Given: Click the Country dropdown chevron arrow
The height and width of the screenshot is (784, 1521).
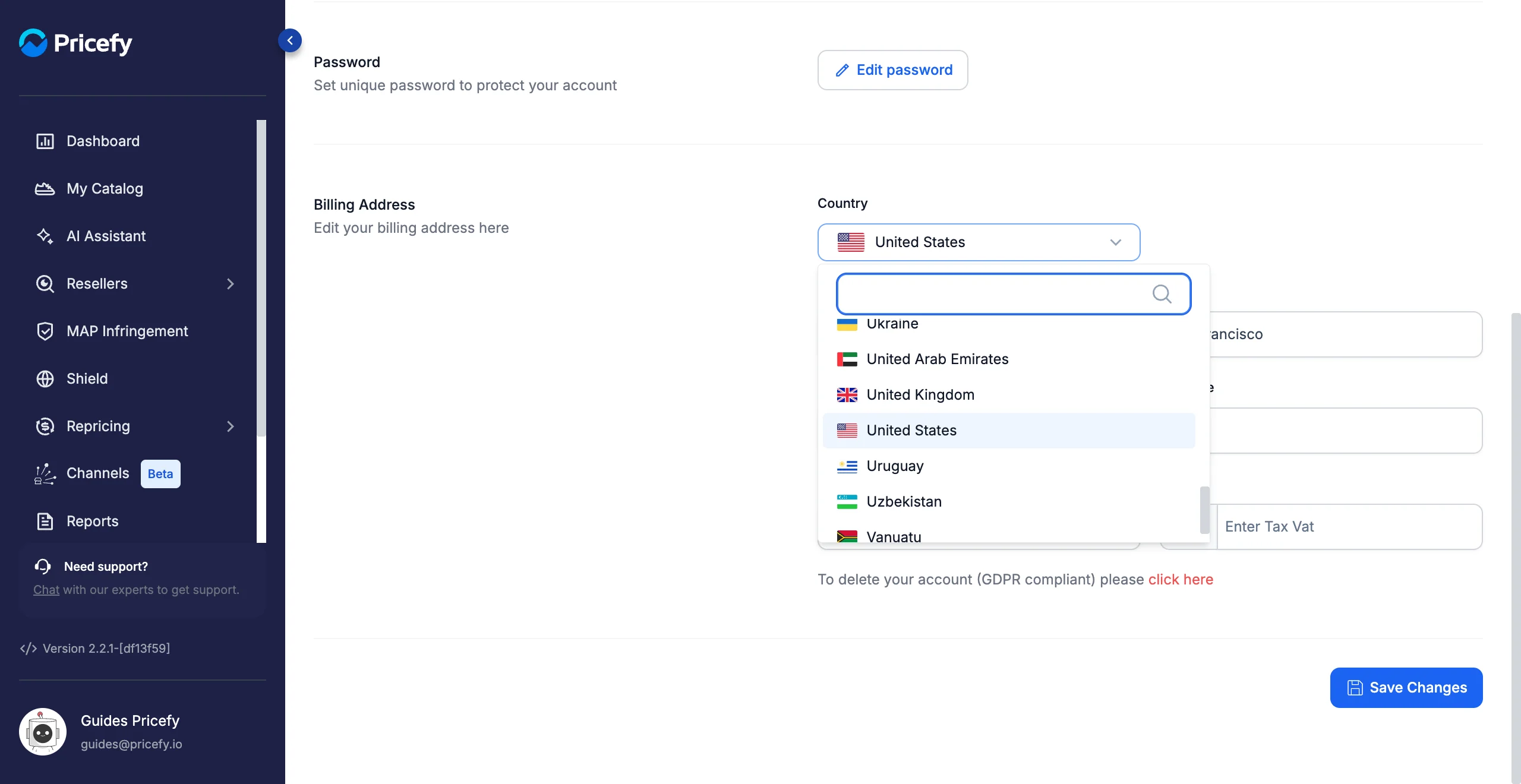Looking at the screenshot, I should (1115, 242).
